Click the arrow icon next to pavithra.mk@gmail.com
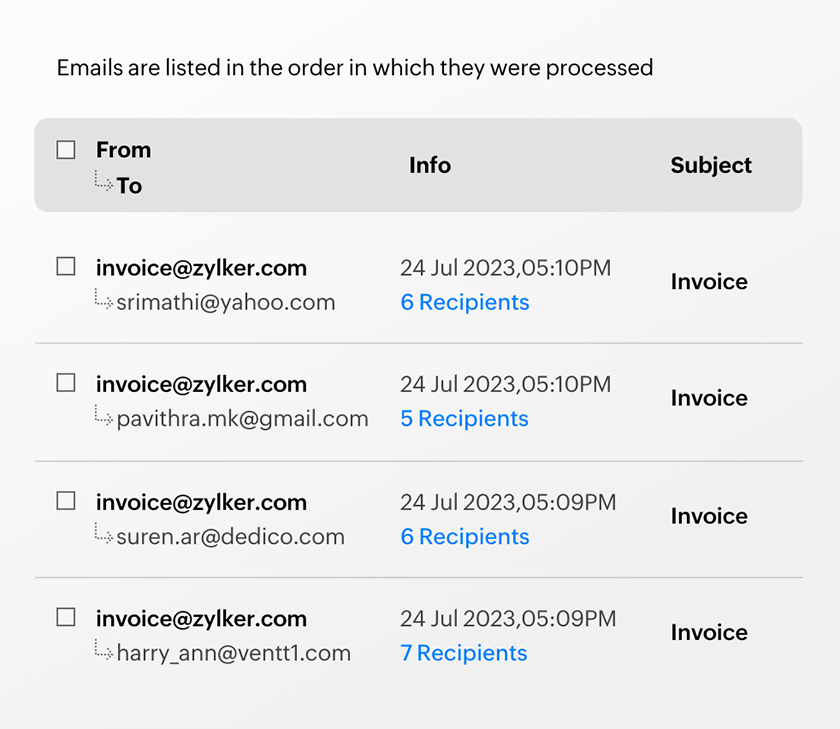 [x=103, y=415]
